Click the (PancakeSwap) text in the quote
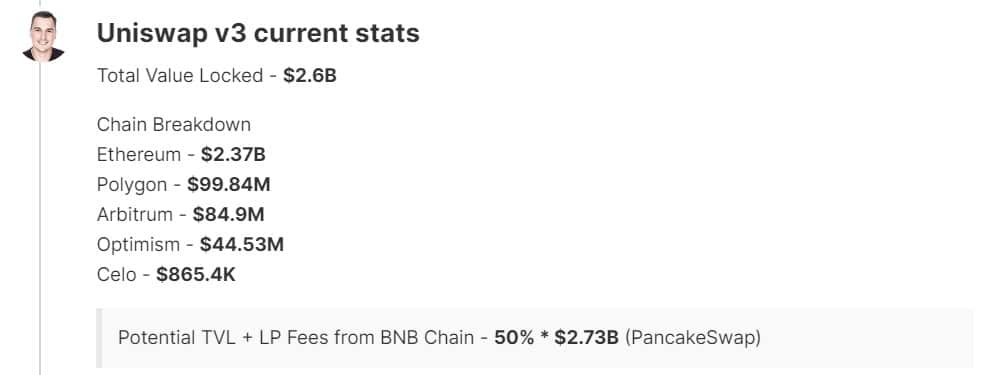991x375 pixels. click(x=693, y=338)
